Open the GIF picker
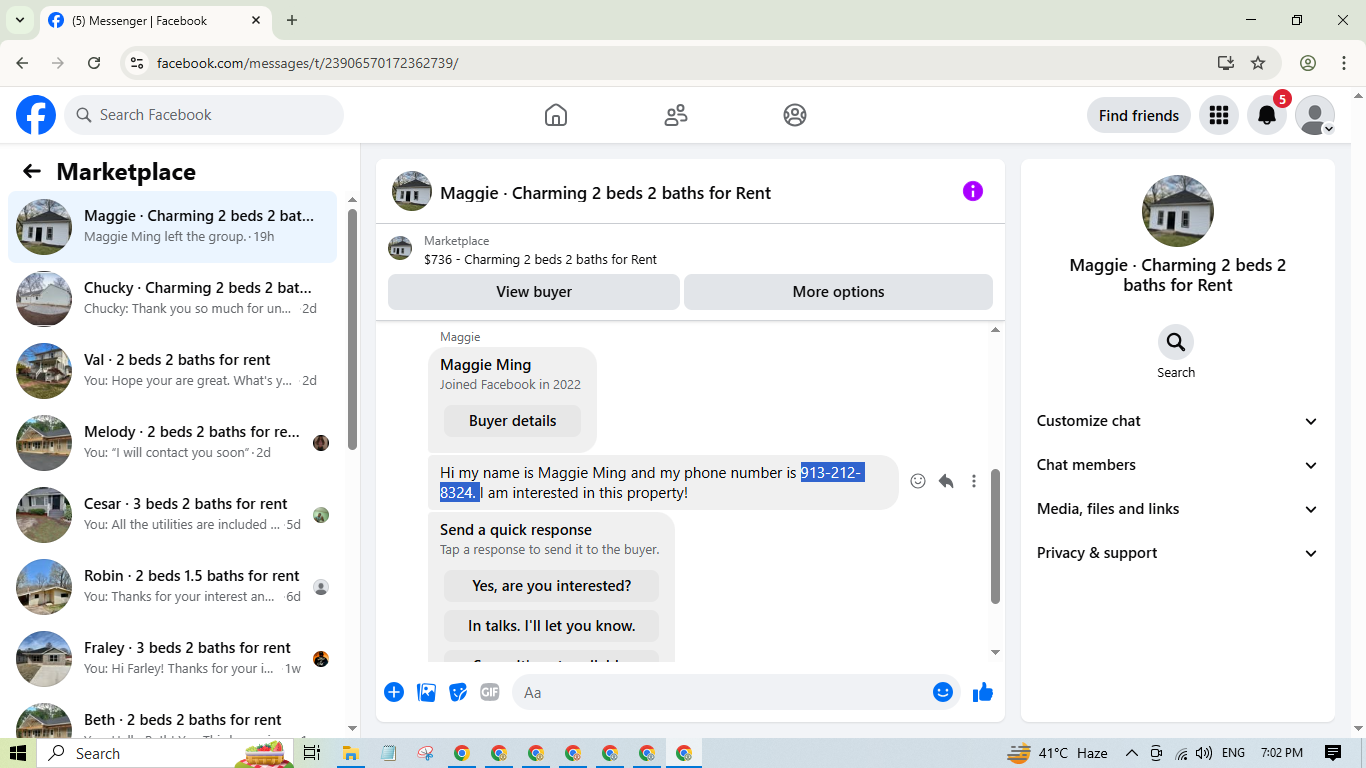The width and height of the screenshot is (1366, 768). 490,692
